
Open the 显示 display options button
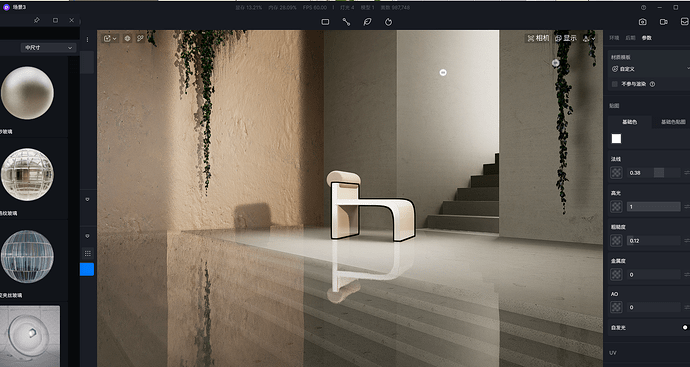566,38
